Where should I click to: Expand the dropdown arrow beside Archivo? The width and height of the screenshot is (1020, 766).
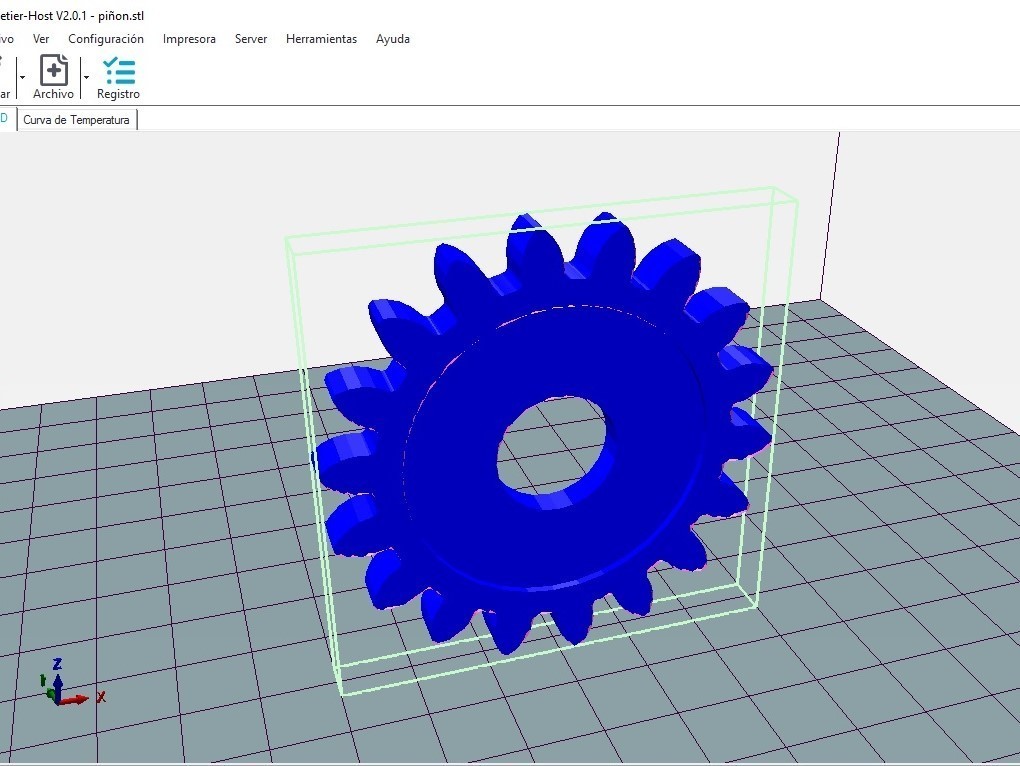[x=86, y=77]
